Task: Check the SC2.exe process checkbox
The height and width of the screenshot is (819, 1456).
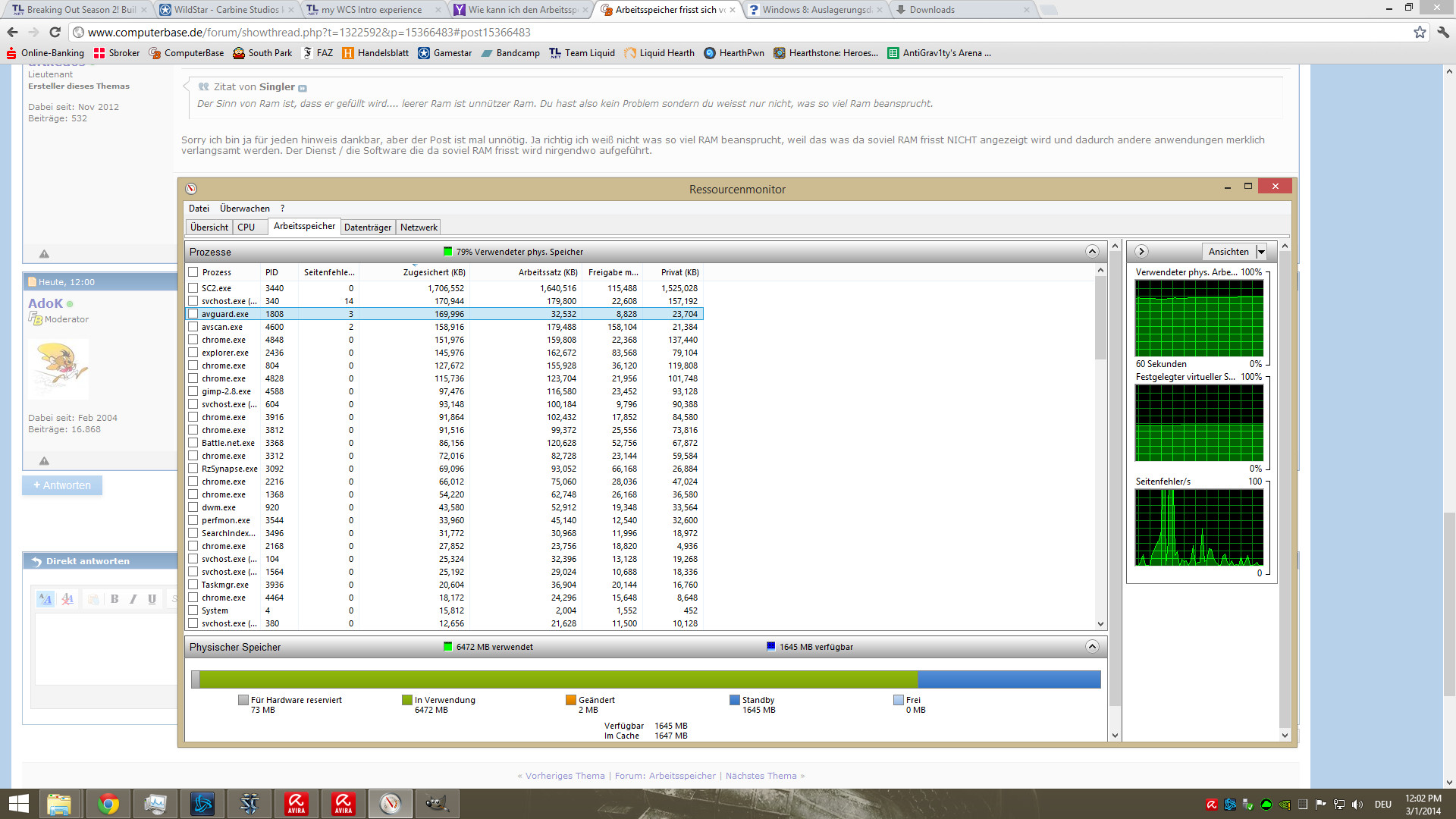Action: 193,288
